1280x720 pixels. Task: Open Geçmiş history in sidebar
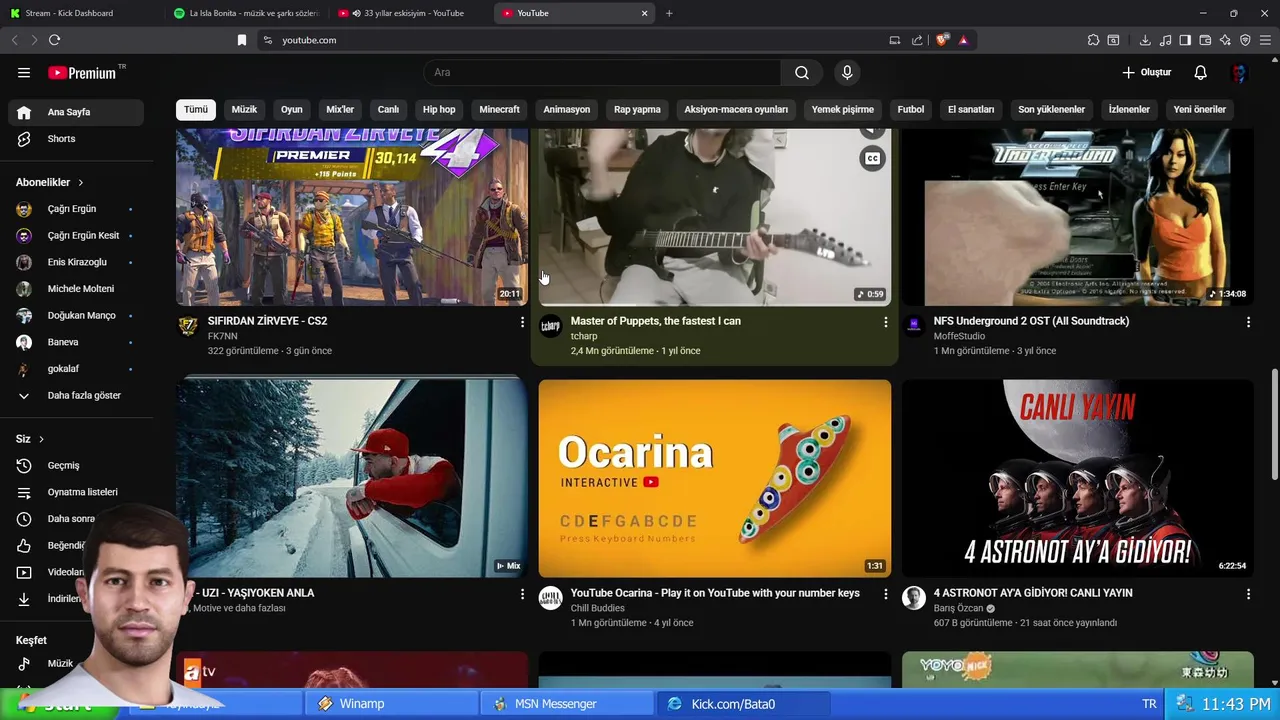click(x=76, y=465)
